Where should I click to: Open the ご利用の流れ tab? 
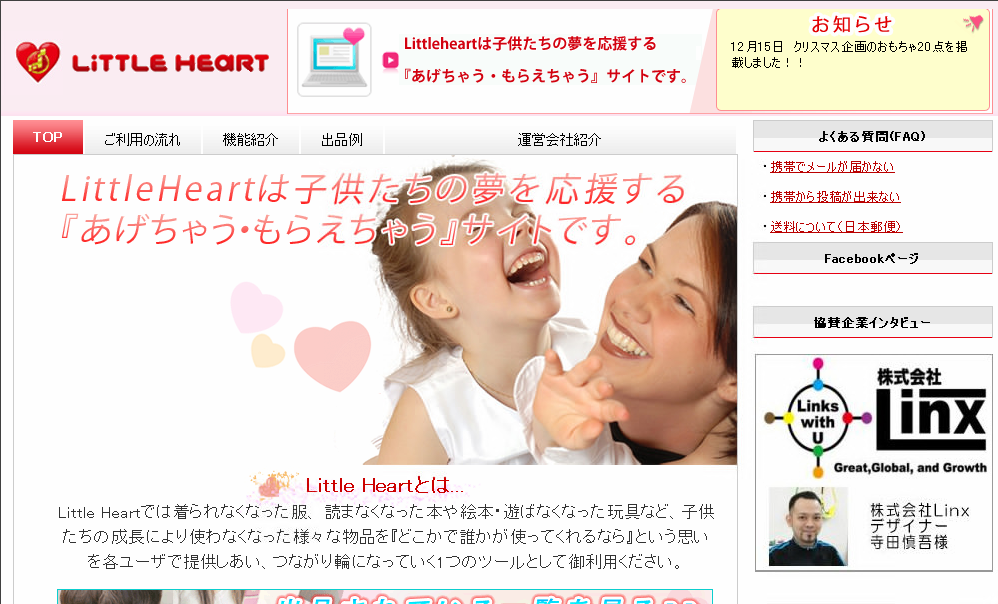click(142, 139)
